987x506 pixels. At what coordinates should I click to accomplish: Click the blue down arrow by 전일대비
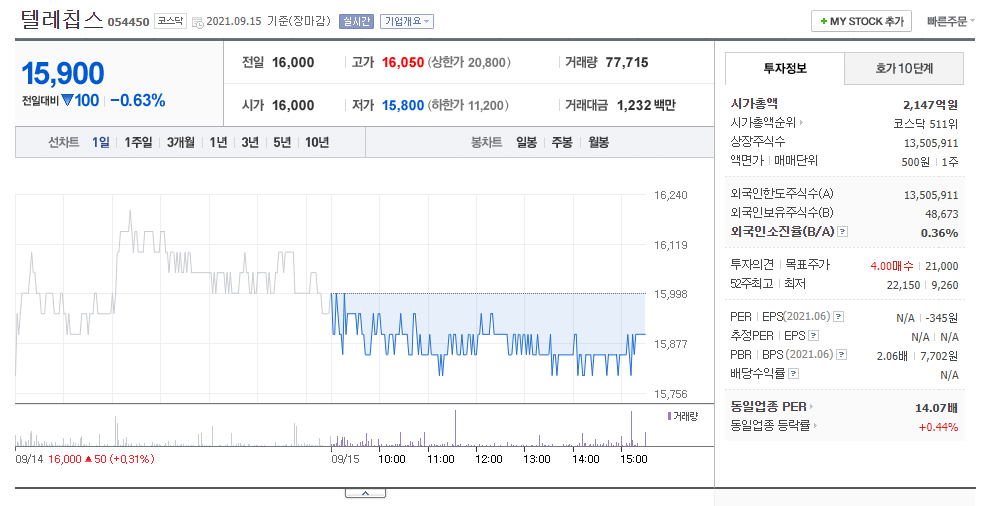coord(67,101)
